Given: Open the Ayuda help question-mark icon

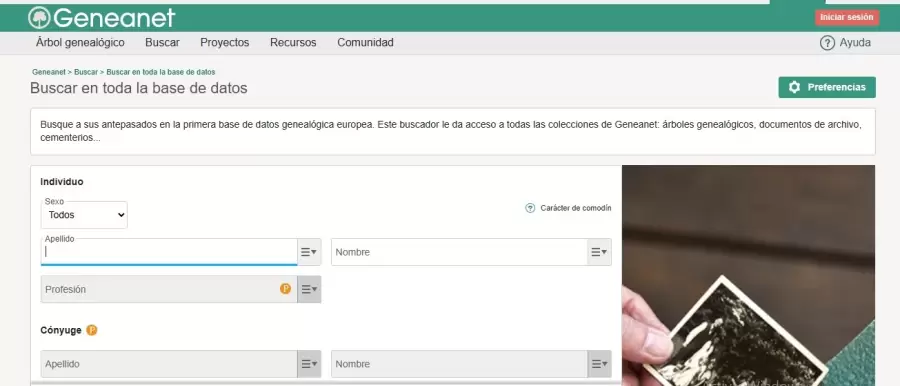Looking at the screenshot, I should pos(827,43).
